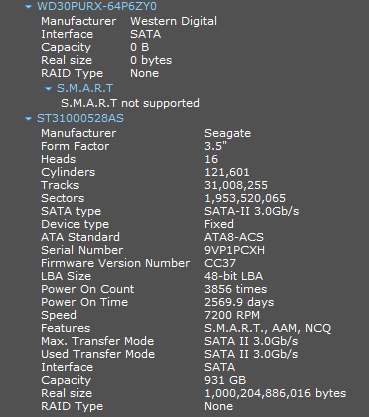Viewport: 369px width, 417px height.
Task: Select the WD30PURX-64P6ZY0 drive heading
Action: coord(97,6)
